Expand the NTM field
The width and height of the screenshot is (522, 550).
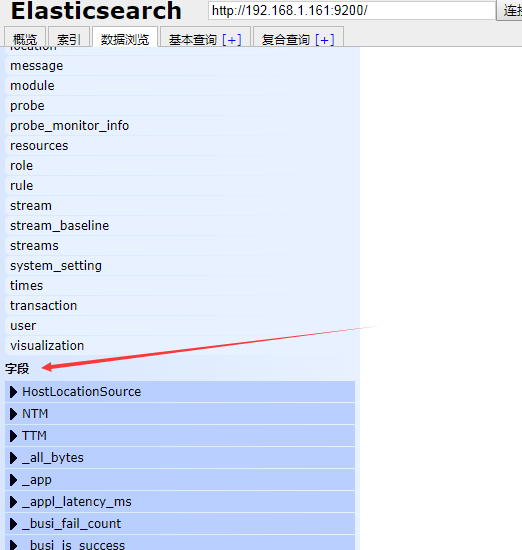tap(180, 414)
